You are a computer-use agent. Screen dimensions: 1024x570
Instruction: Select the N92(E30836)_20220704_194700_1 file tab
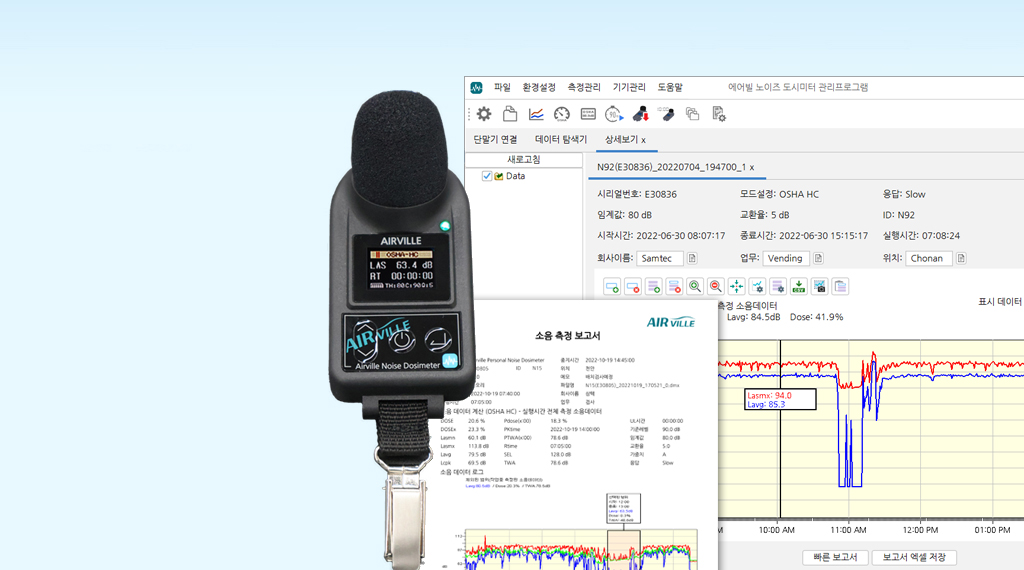click(675, 167)
